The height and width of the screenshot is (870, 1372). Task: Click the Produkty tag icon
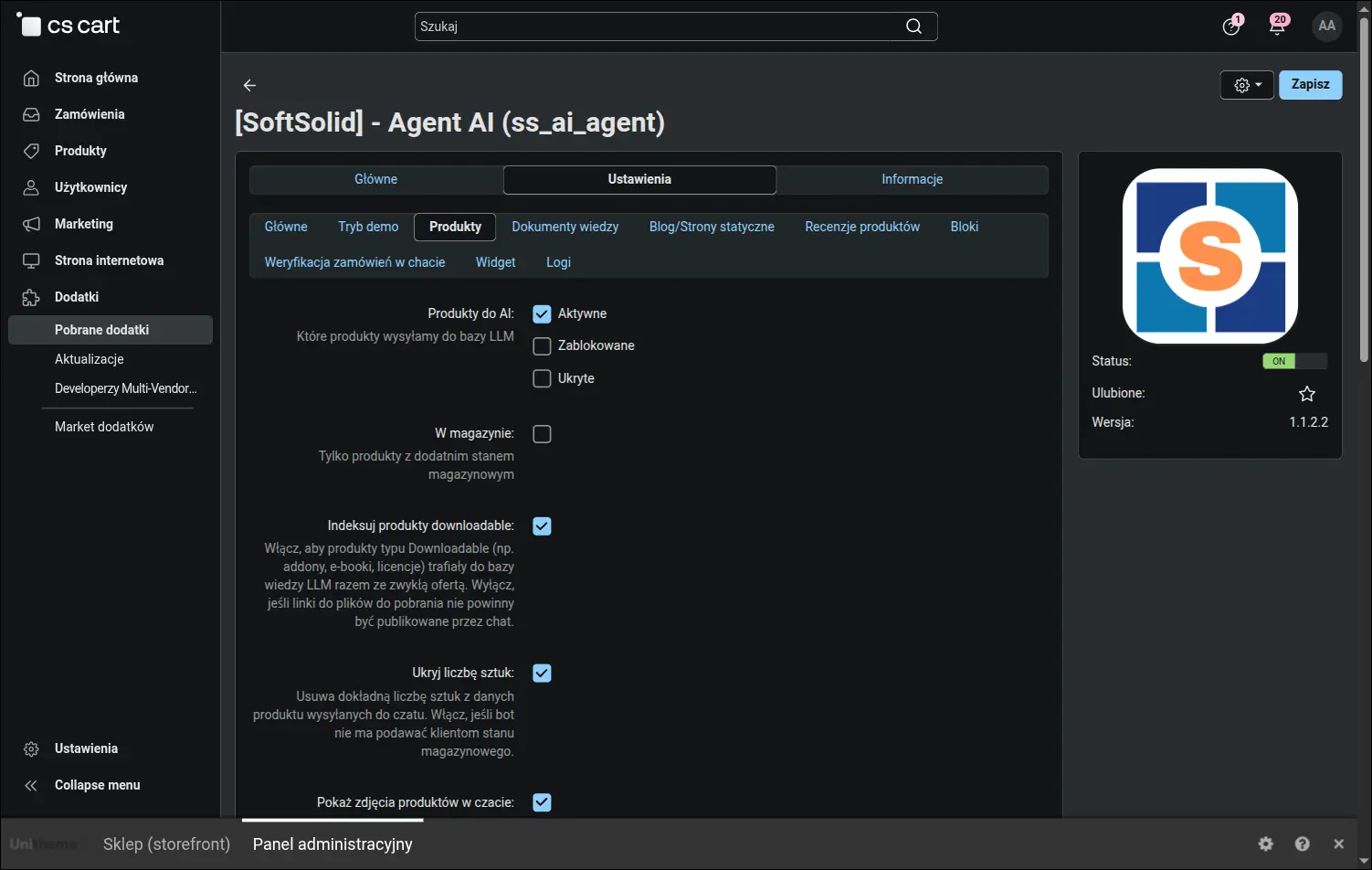[x=31, y=151]
